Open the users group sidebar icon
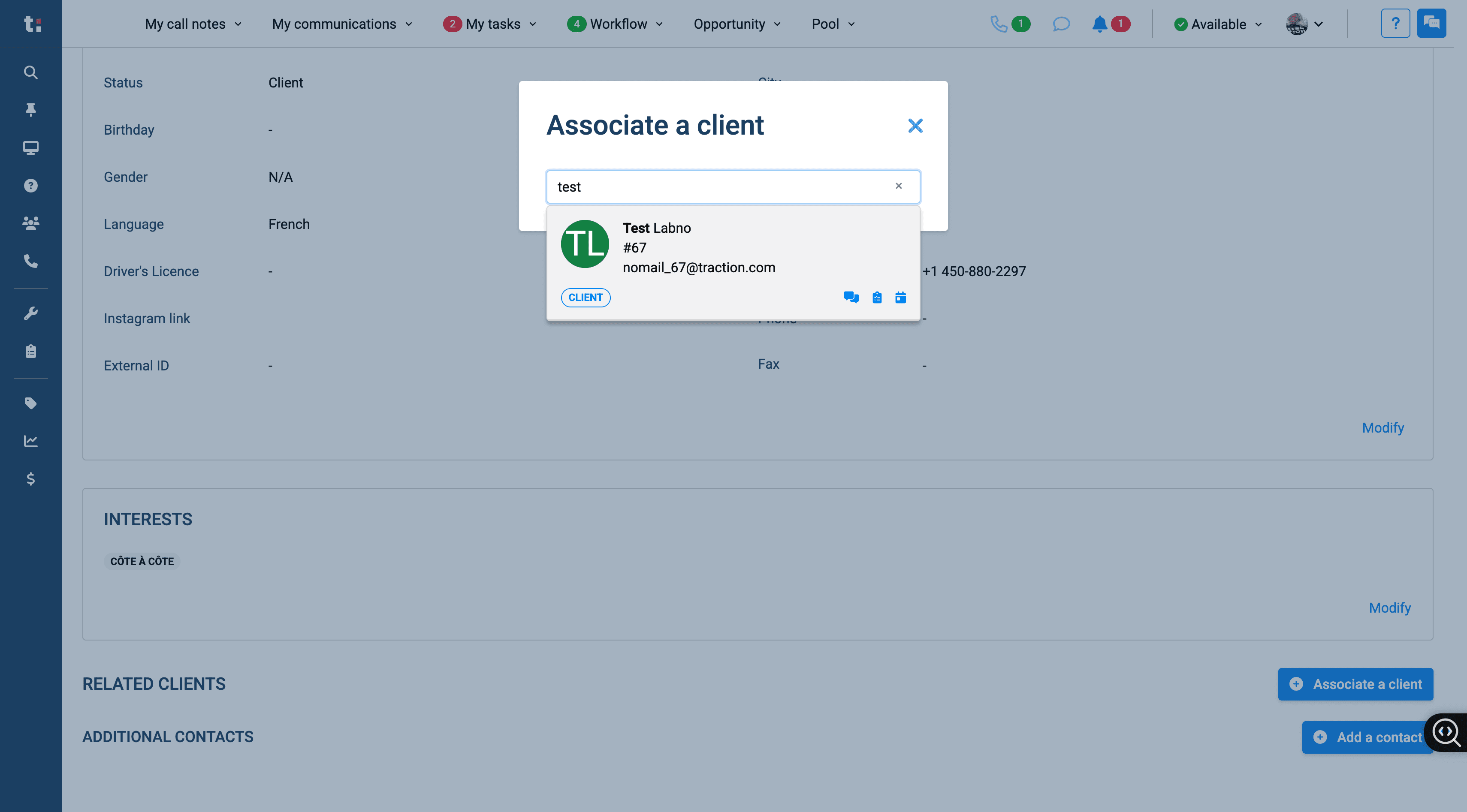The height and width of the screenshot is (812, 1467). (x=31, y=223)
